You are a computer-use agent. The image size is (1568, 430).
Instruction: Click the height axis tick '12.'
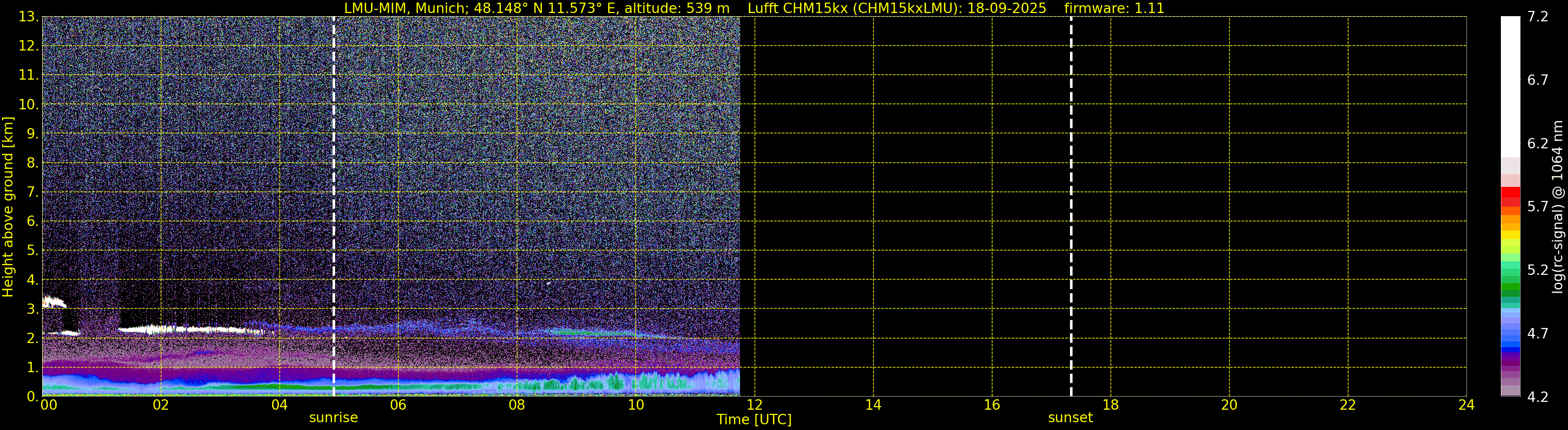29,46
